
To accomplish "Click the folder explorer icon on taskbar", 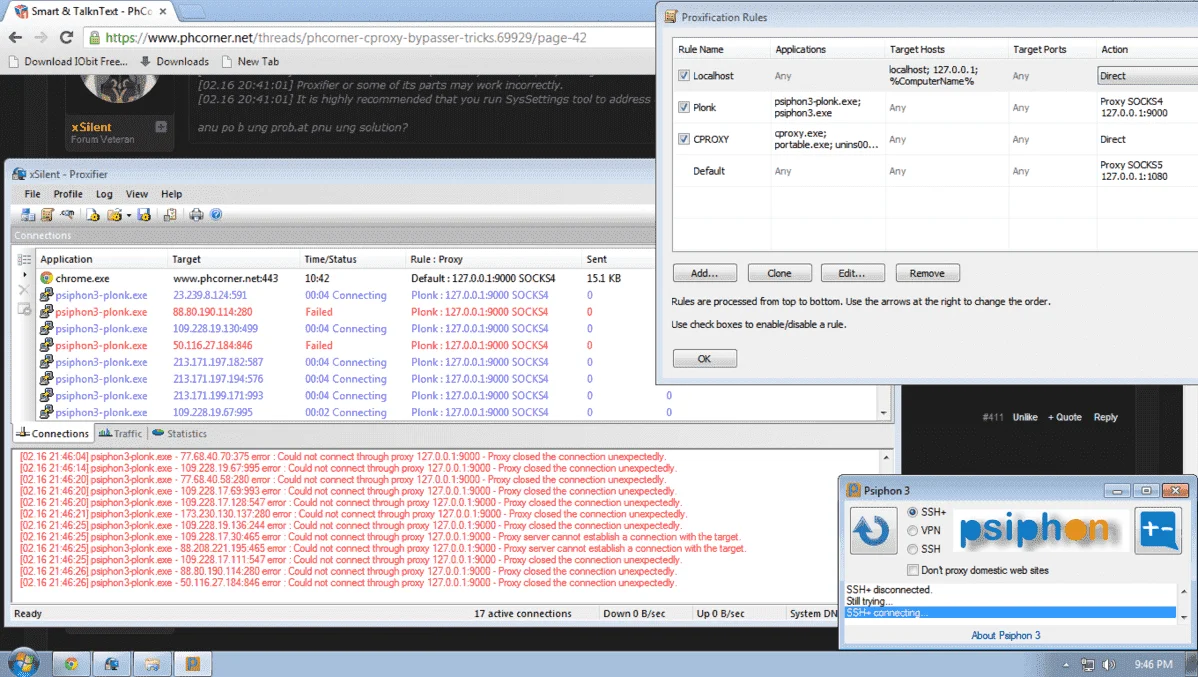I will click(x=152, y=664).
